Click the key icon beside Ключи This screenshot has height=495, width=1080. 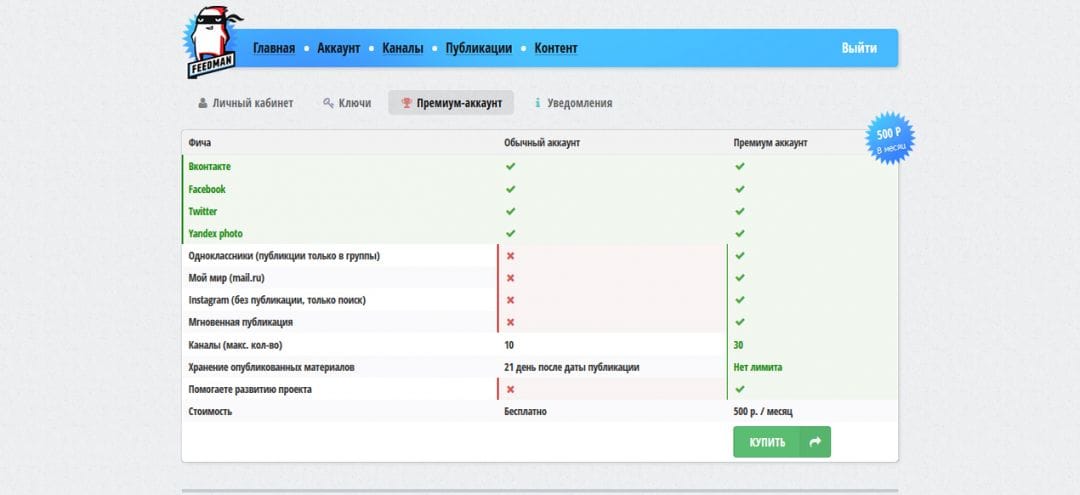coord(329,103)
